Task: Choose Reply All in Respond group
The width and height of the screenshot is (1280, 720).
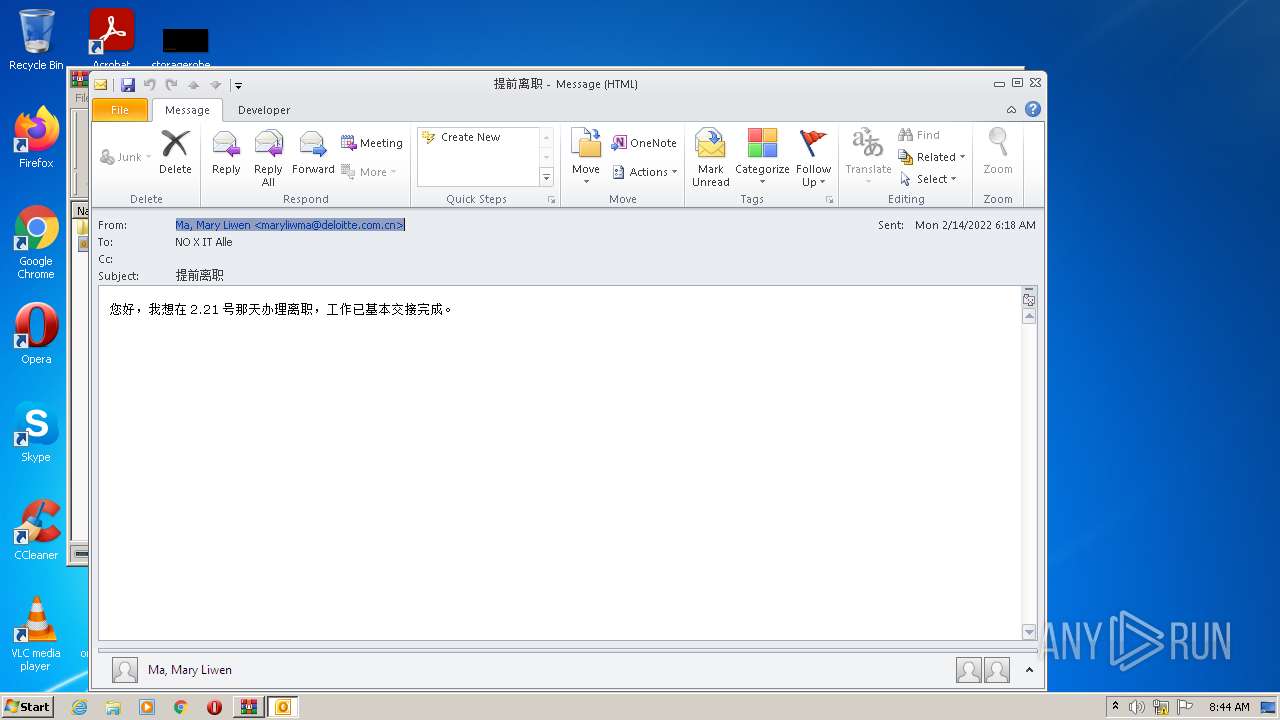Action: click(268, 158)
